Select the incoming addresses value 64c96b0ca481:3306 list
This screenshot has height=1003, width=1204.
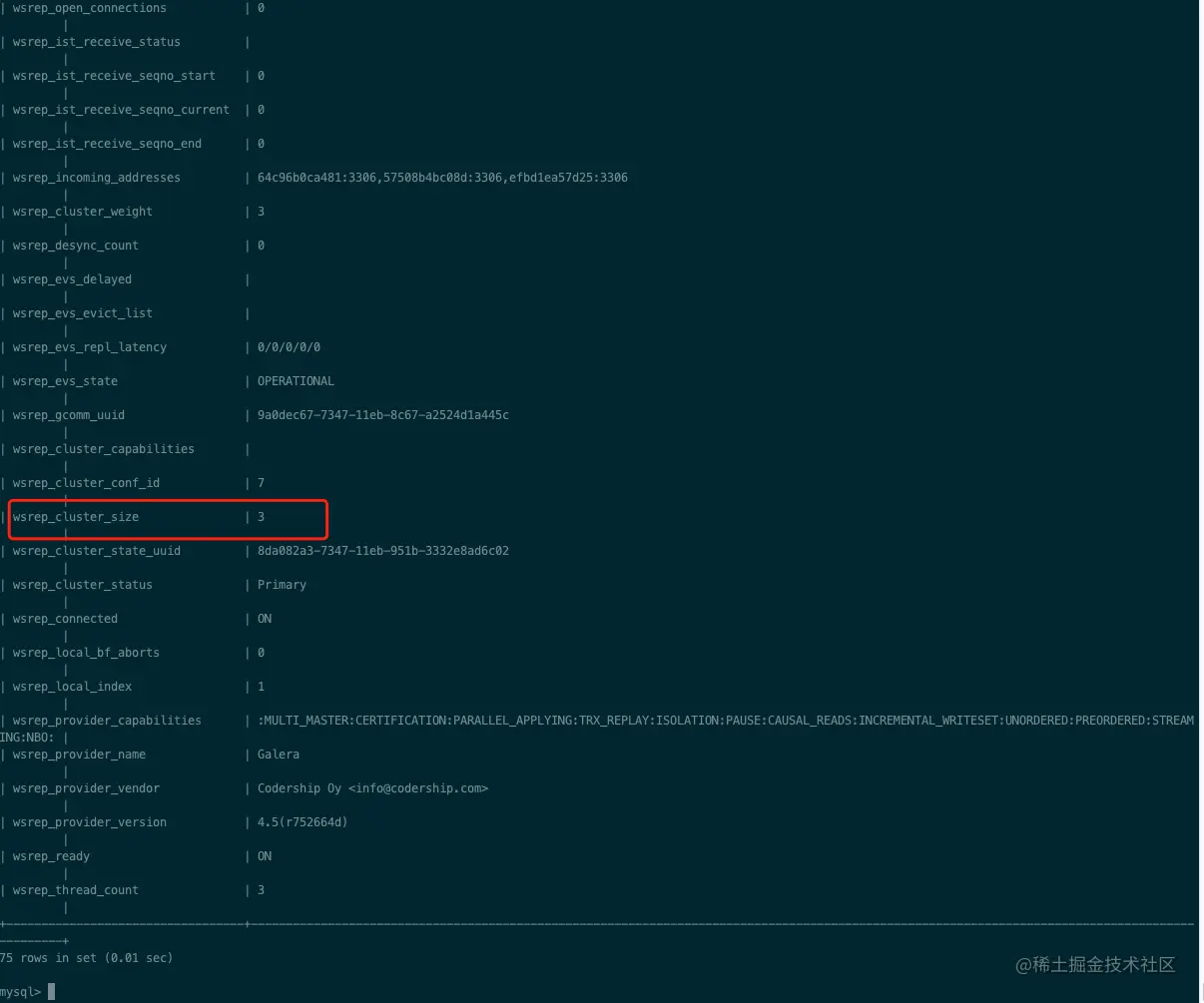[442, 178]
